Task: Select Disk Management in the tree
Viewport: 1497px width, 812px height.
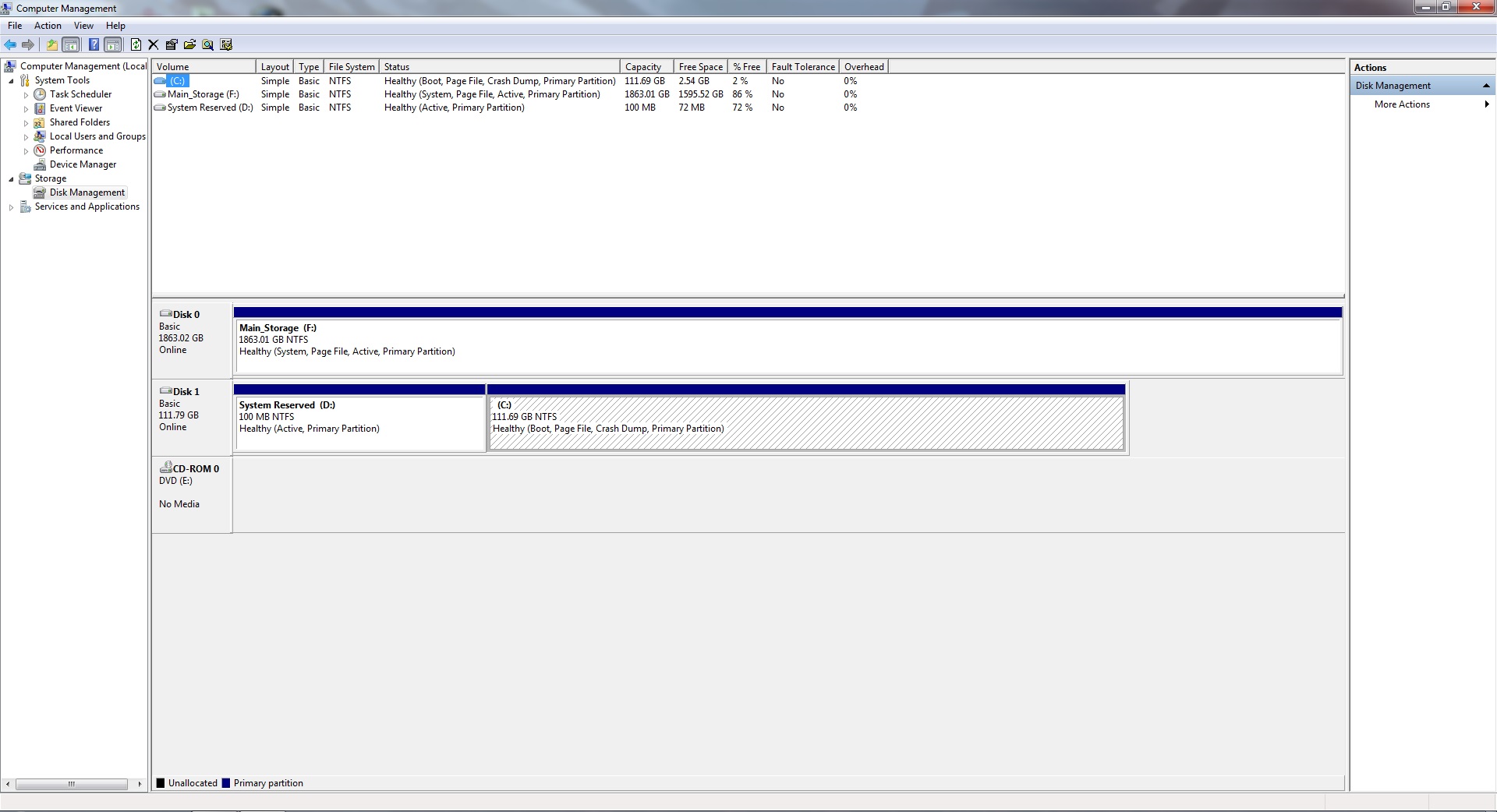Action: click(87, 192)
